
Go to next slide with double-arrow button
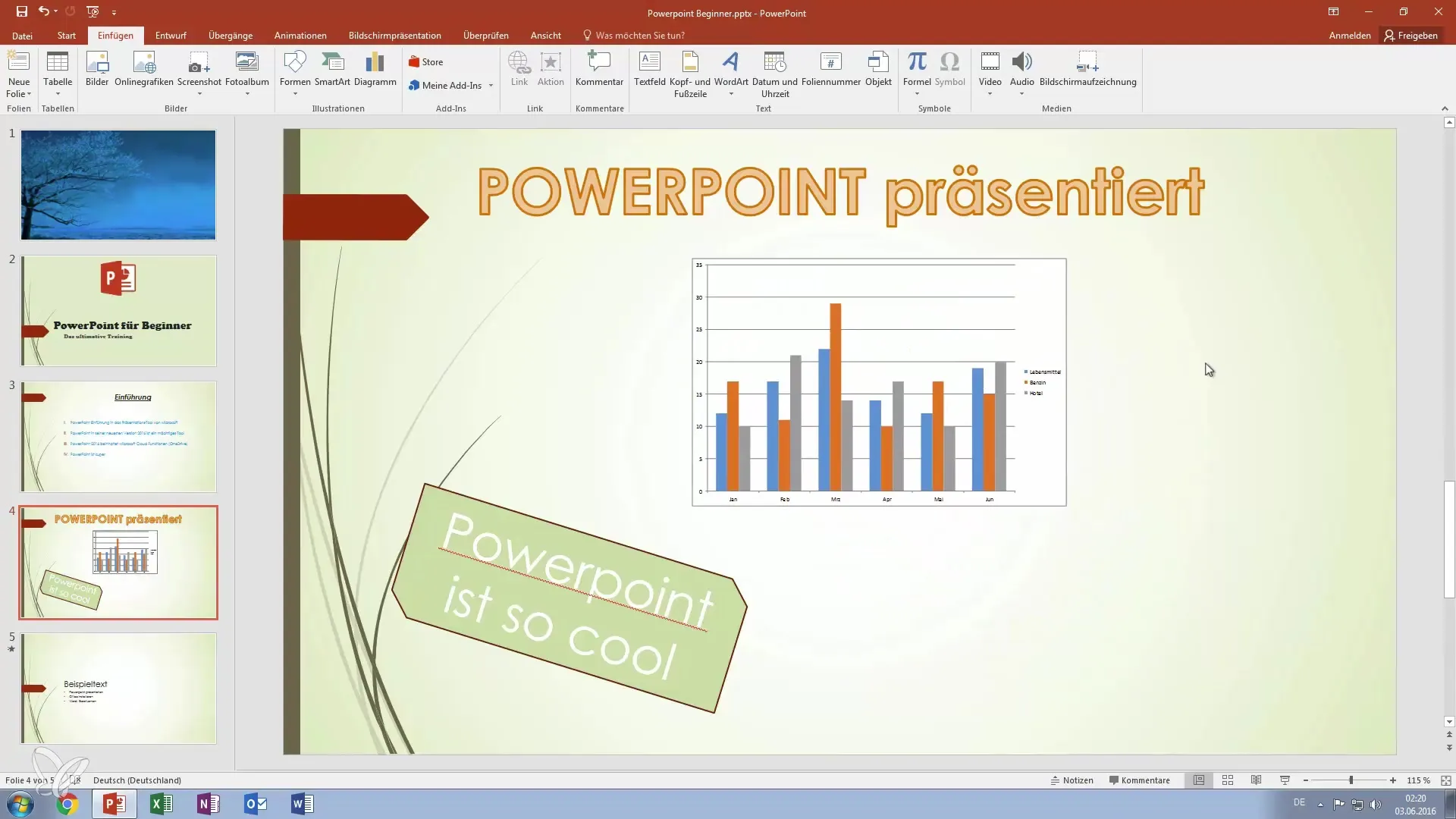point(1449,748)
